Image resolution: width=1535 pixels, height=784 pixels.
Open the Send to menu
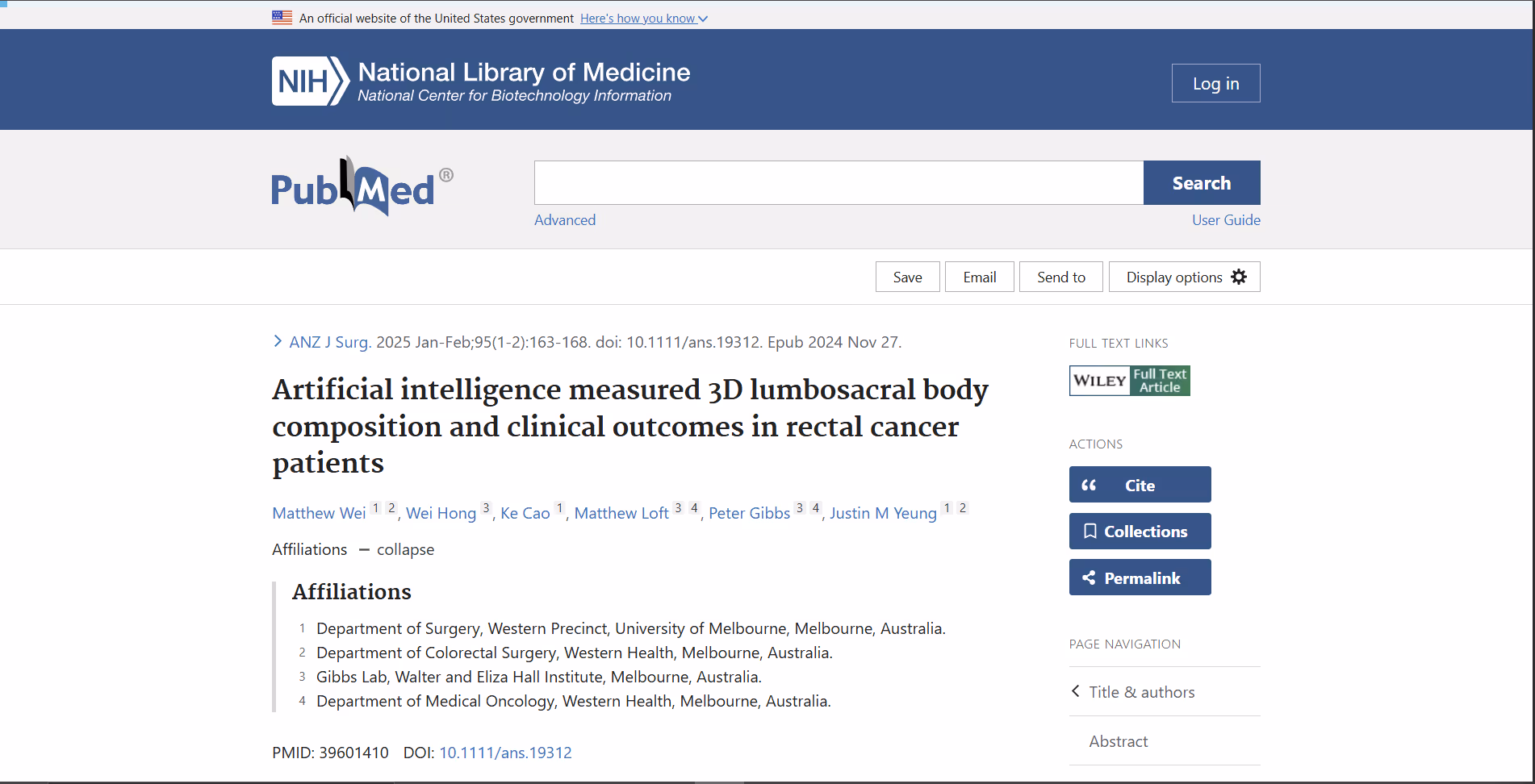click(x=1060, y=277)
